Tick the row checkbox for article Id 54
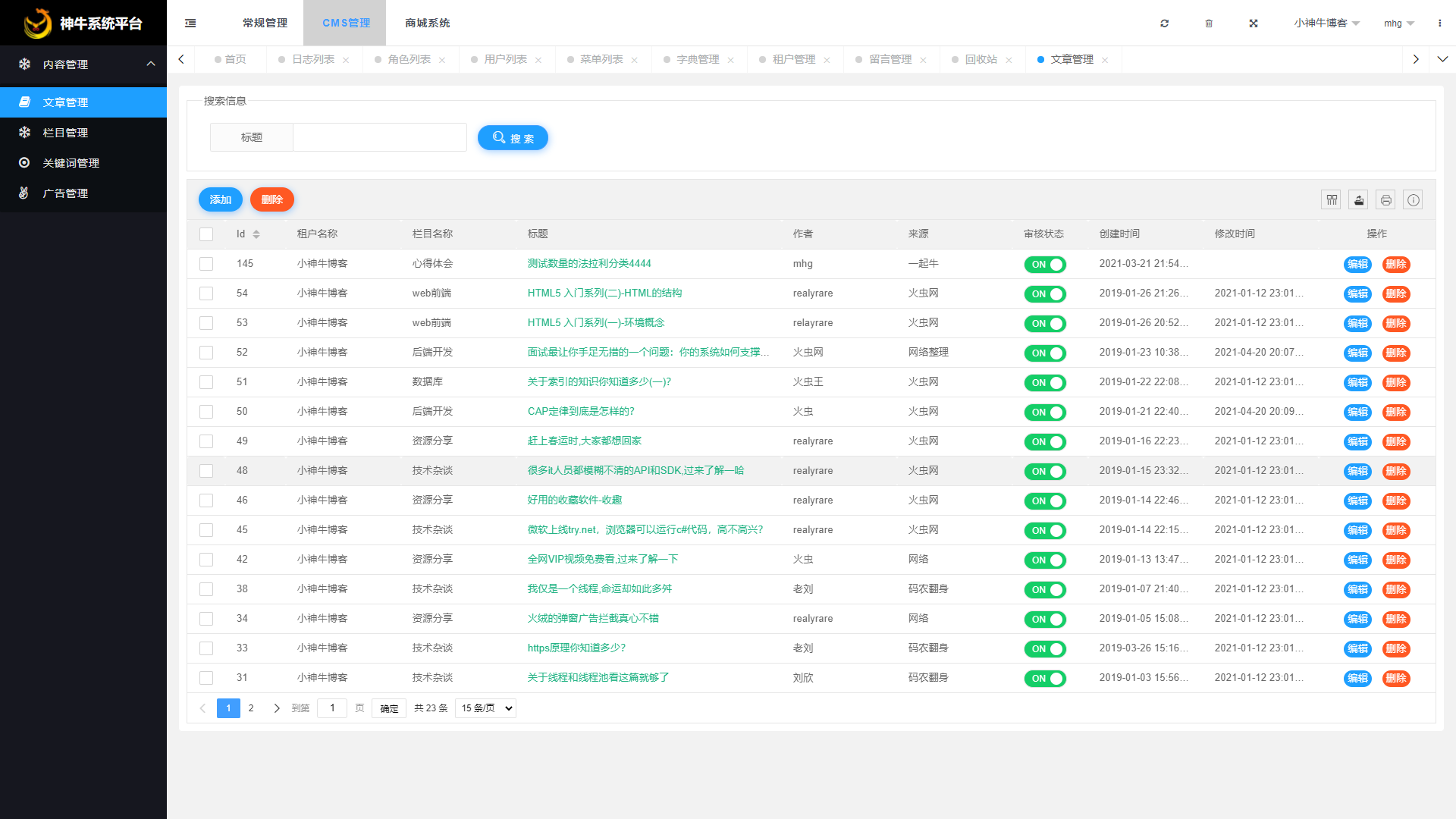 (x=206, y=293)
